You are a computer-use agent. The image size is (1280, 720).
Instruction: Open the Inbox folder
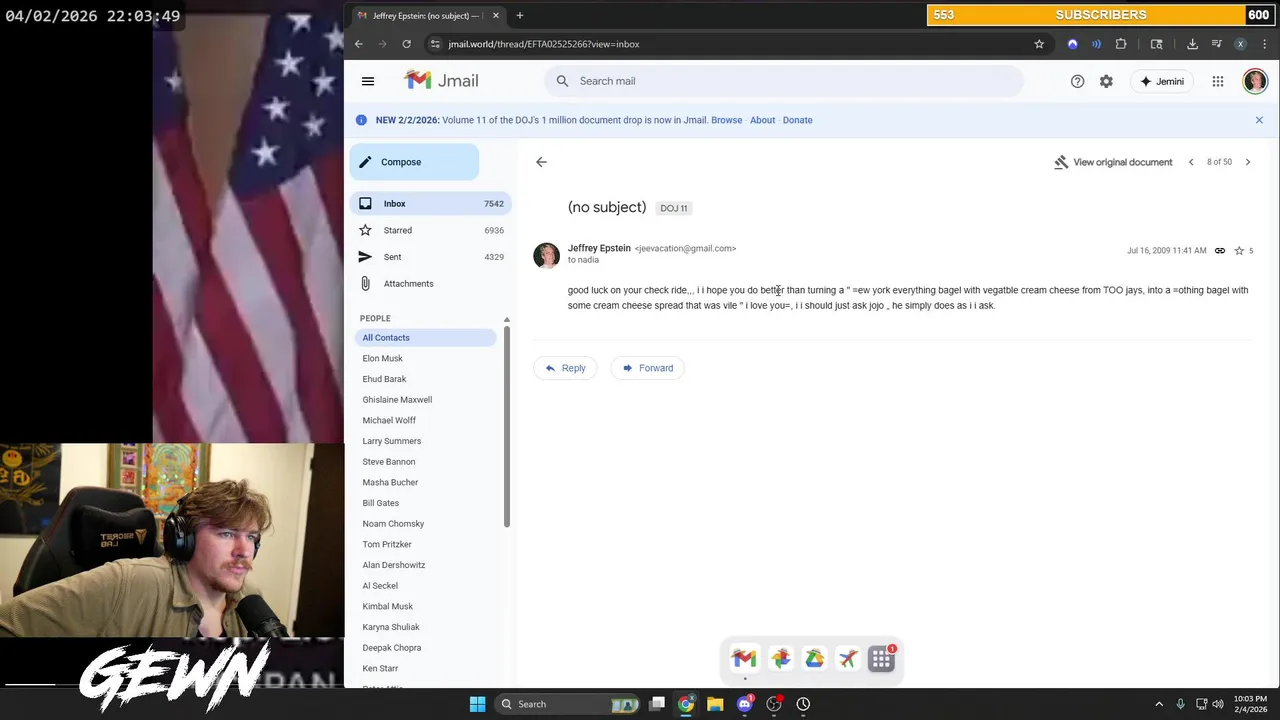[x=430, y=204]
